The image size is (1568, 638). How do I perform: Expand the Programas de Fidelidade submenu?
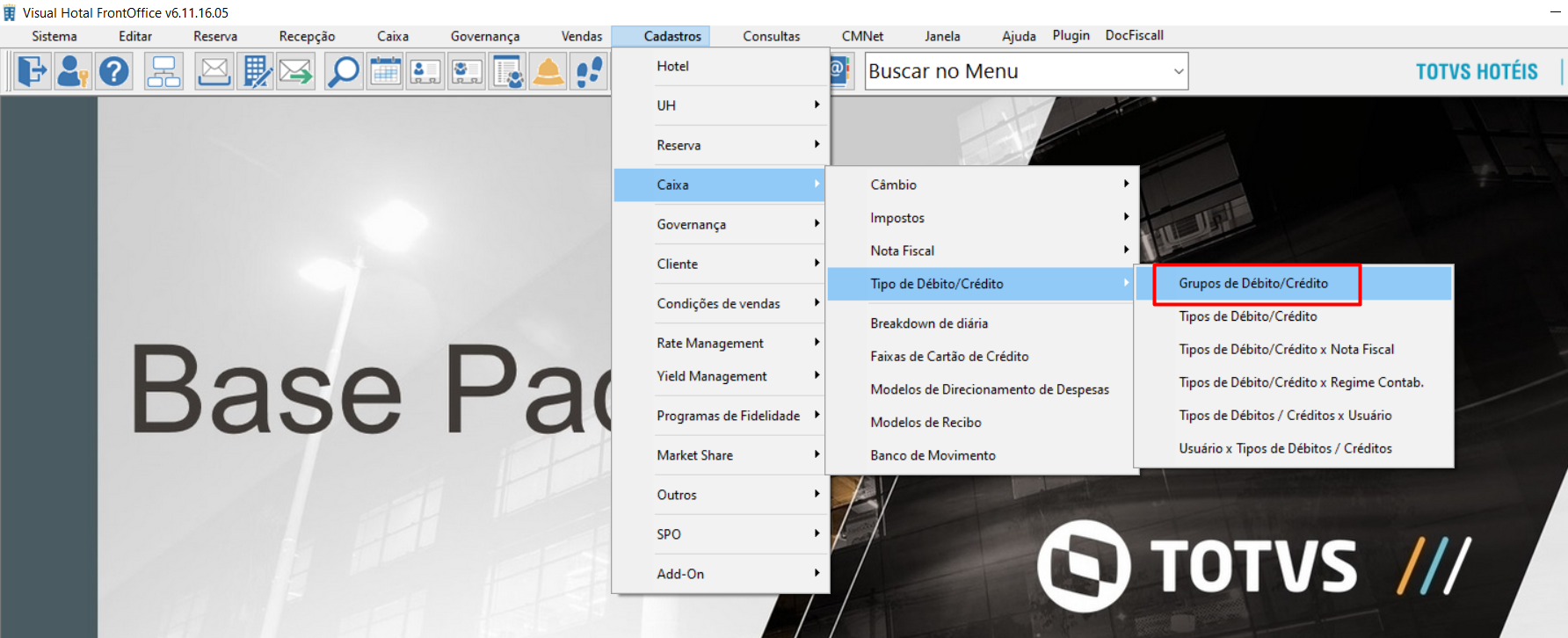coord(721,416)
